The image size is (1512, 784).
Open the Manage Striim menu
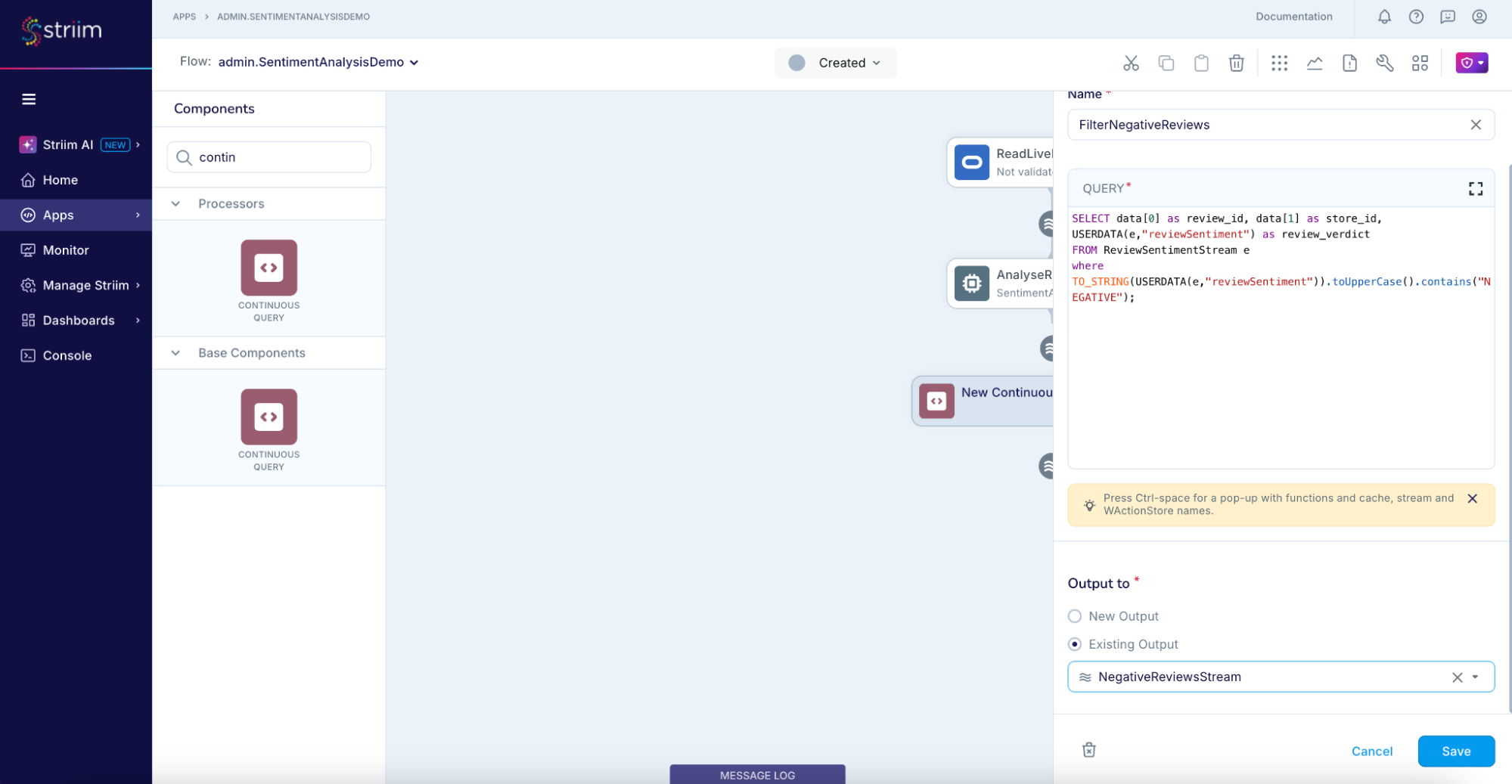click(x=85, y=285)
